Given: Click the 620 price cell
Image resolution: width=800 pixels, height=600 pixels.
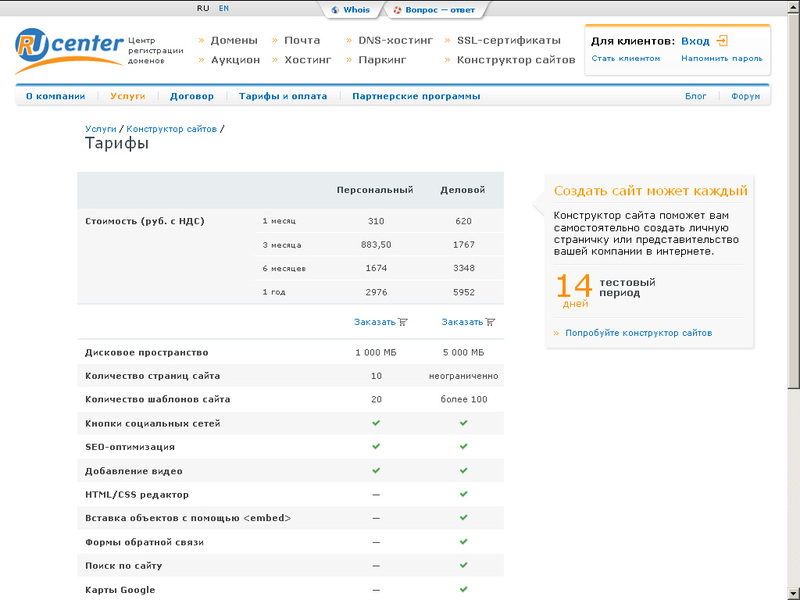Looking at the screenshot, I should click(463, 221).
